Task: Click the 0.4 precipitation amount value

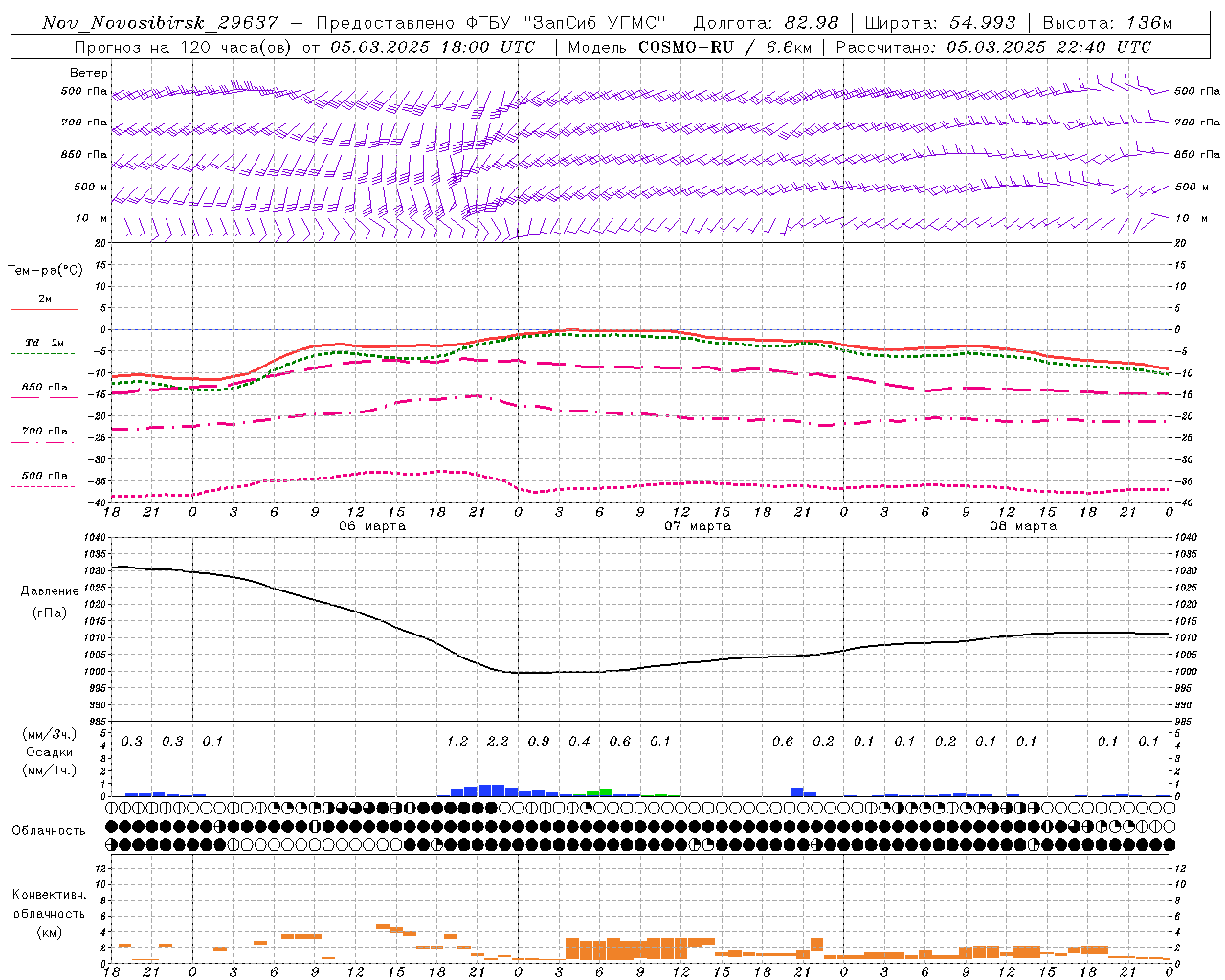Action: (x=579, y=742)
